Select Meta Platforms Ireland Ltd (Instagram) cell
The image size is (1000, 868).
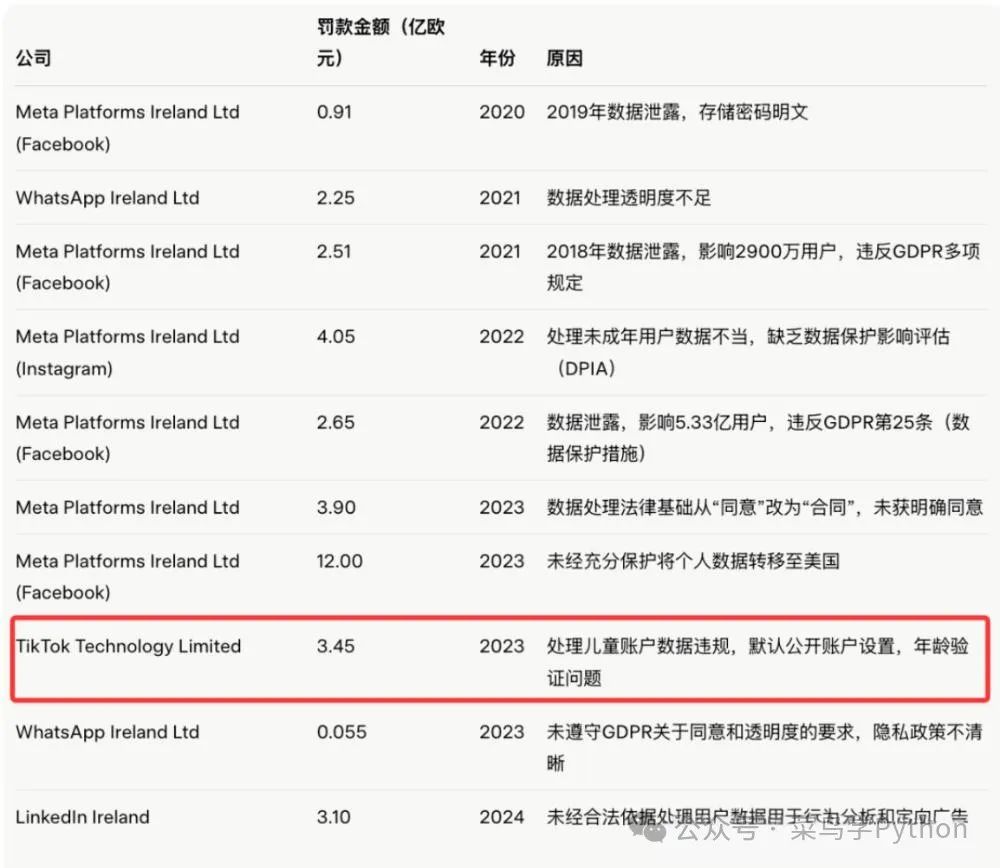tap(128, 352)
